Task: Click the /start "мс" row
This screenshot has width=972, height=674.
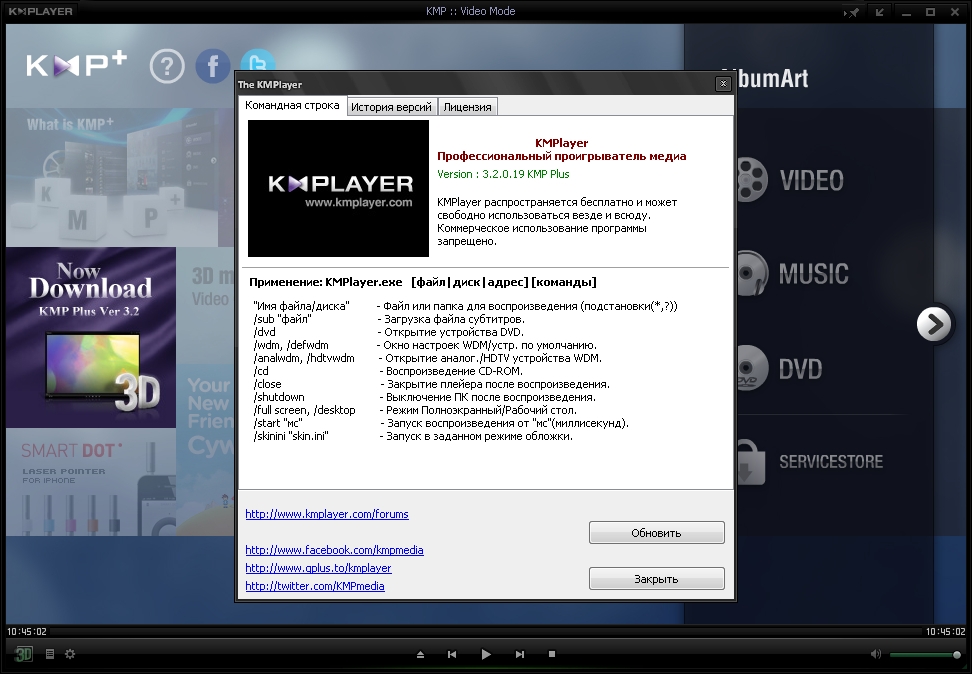Action: [x=441, y=423]
